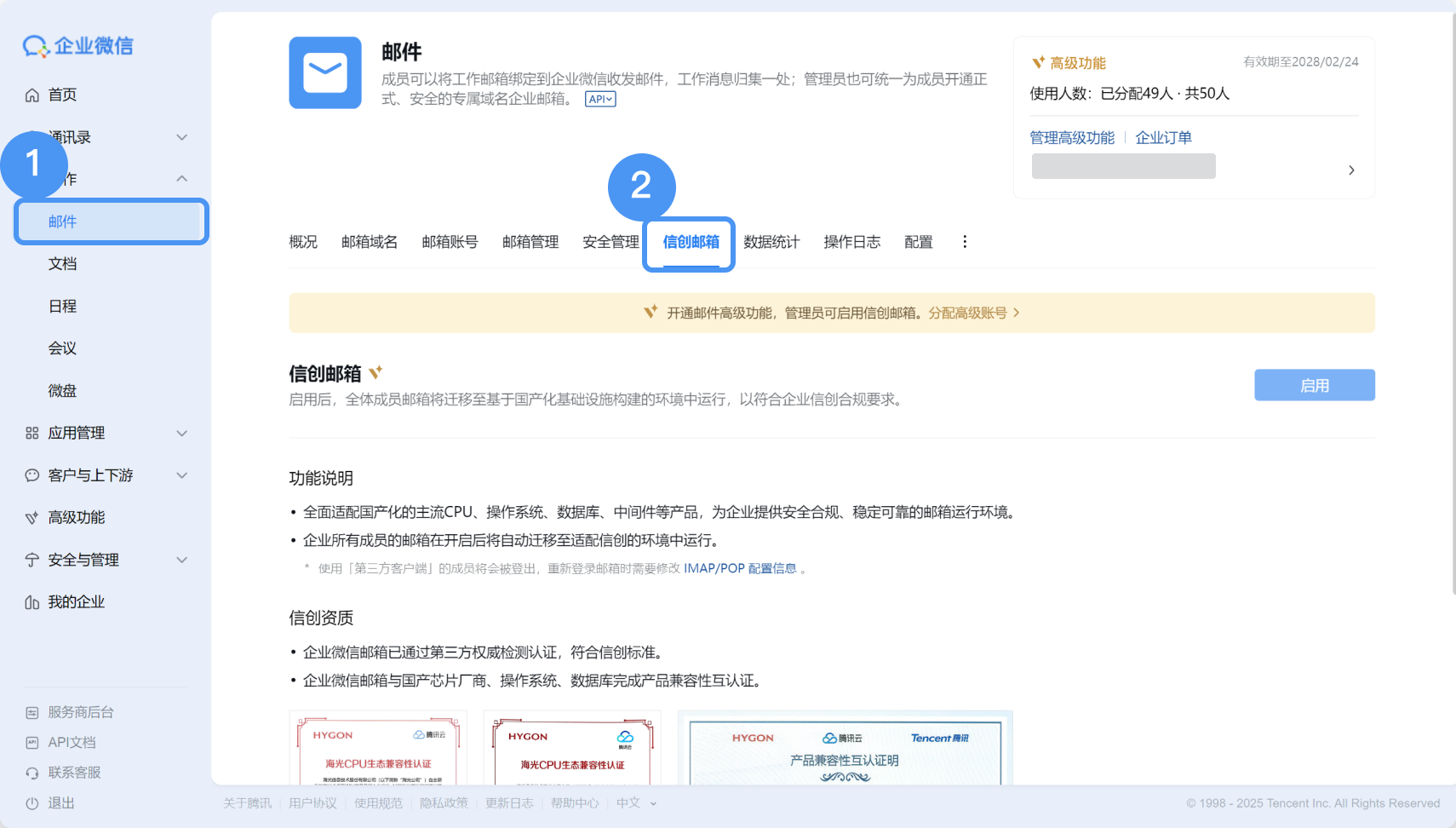
Task: Open the second 海光CPU certificate thumbnail
Action: (x=572, y=748)
